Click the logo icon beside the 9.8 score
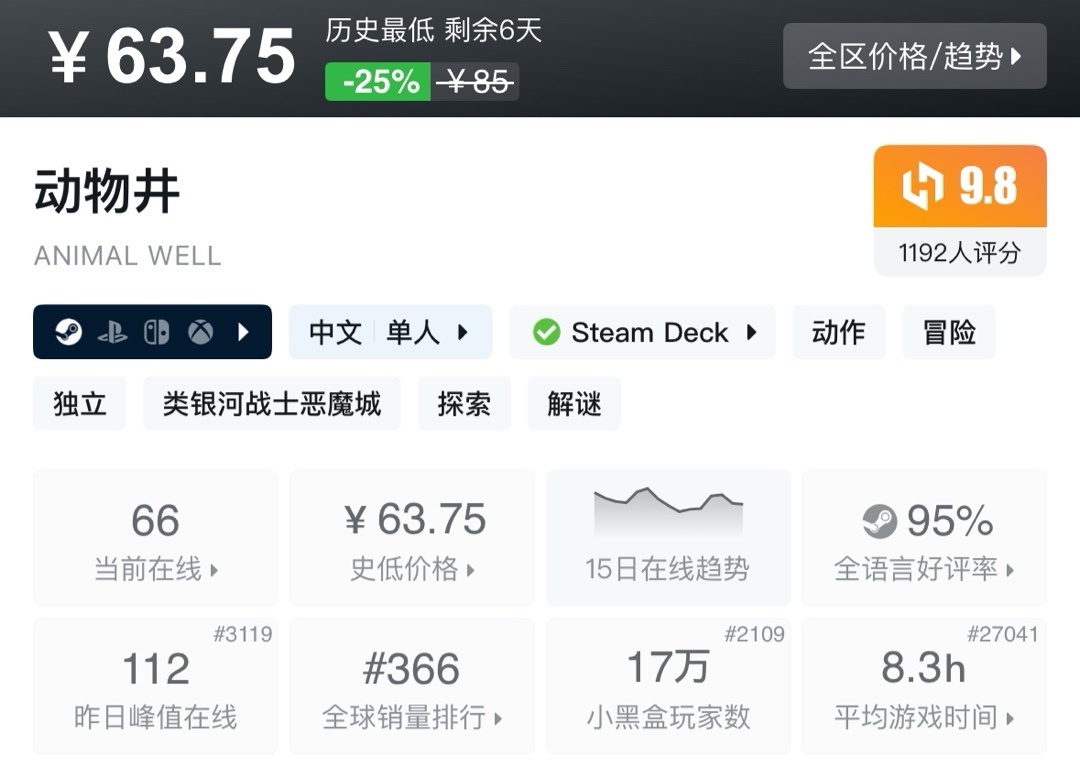The image size is (1080, 766). pos(922,187)
